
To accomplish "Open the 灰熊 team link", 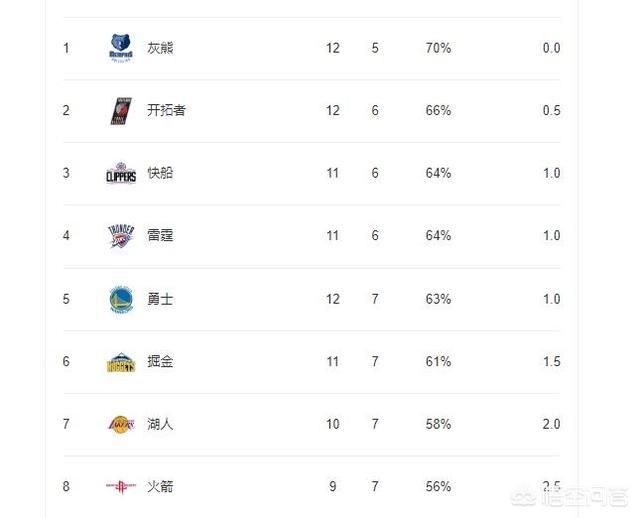I will pyautogui.click(x=160, y=48).
